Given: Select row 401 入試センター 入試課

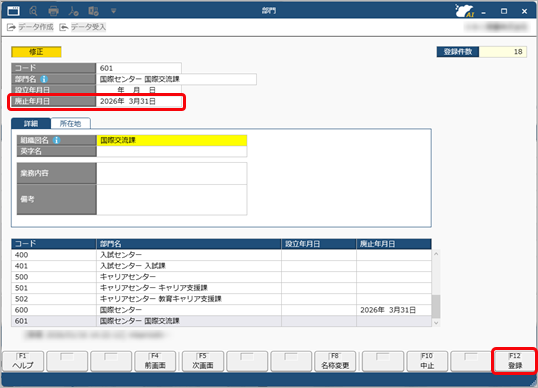Looking at the screenshot, I should (x=221, y=266).
